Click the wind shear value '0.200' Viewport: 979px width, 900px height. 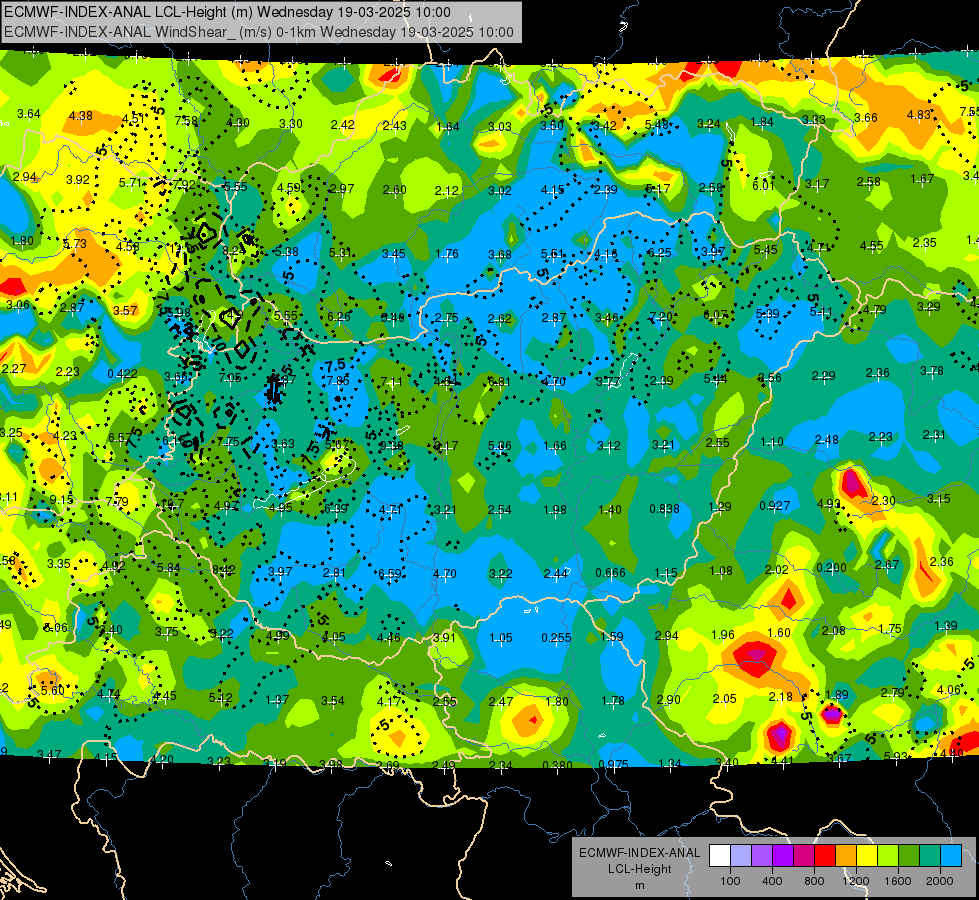(831, 567)
